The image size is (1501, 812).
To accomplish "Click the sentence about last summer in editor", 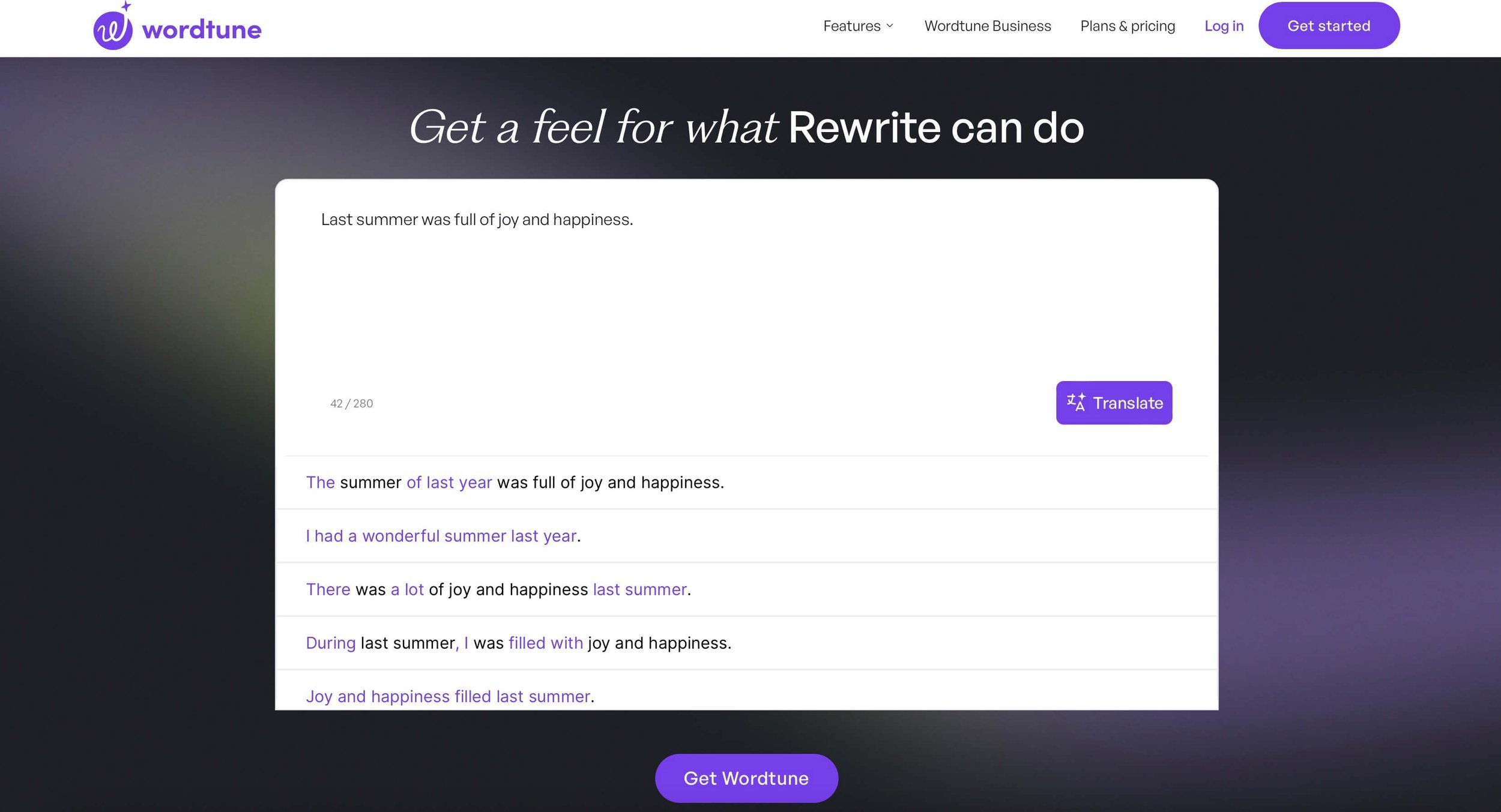I will [477, 220].
